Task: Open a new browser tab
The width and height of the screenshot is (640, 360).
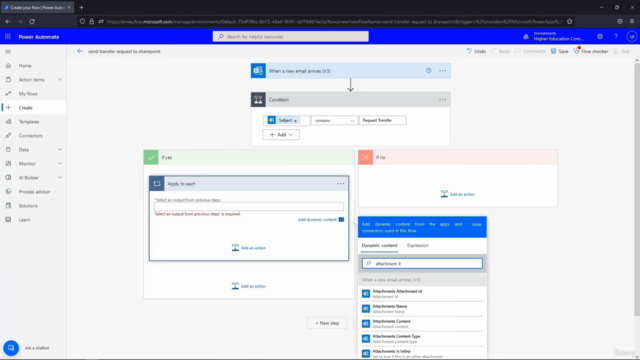Action: coord(81,7)
